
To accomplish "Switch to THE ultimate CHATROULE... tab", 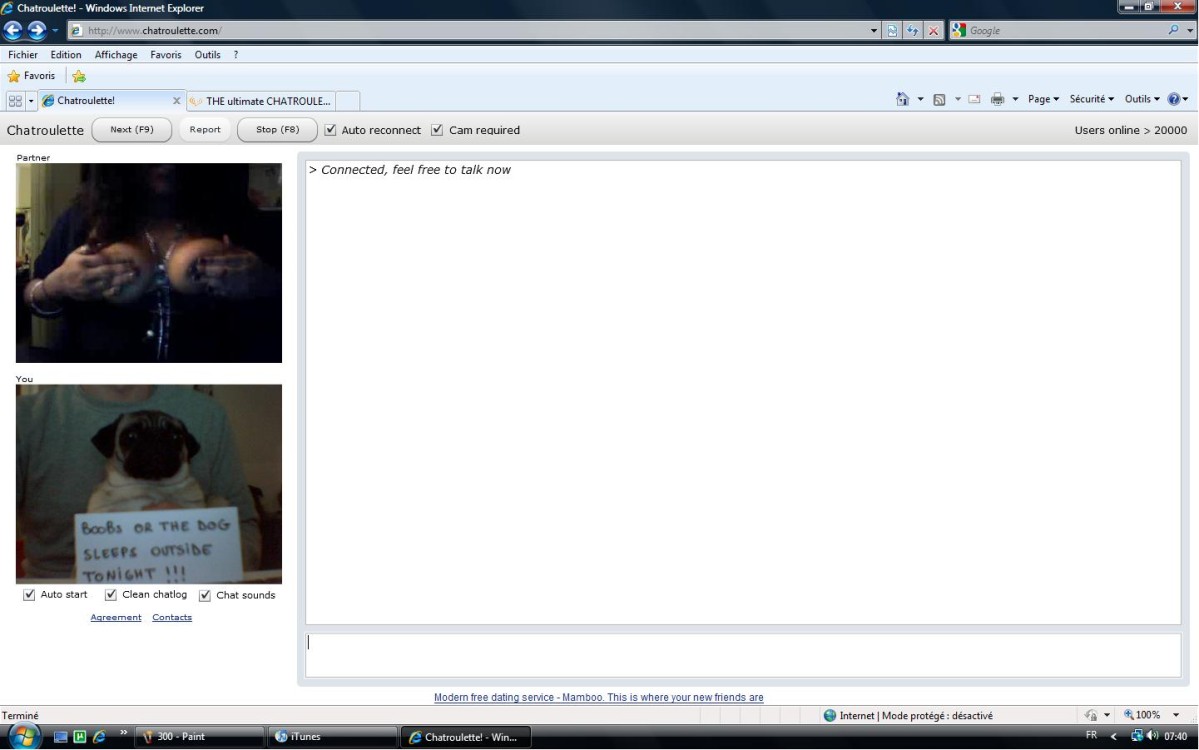I will [261, 101].
